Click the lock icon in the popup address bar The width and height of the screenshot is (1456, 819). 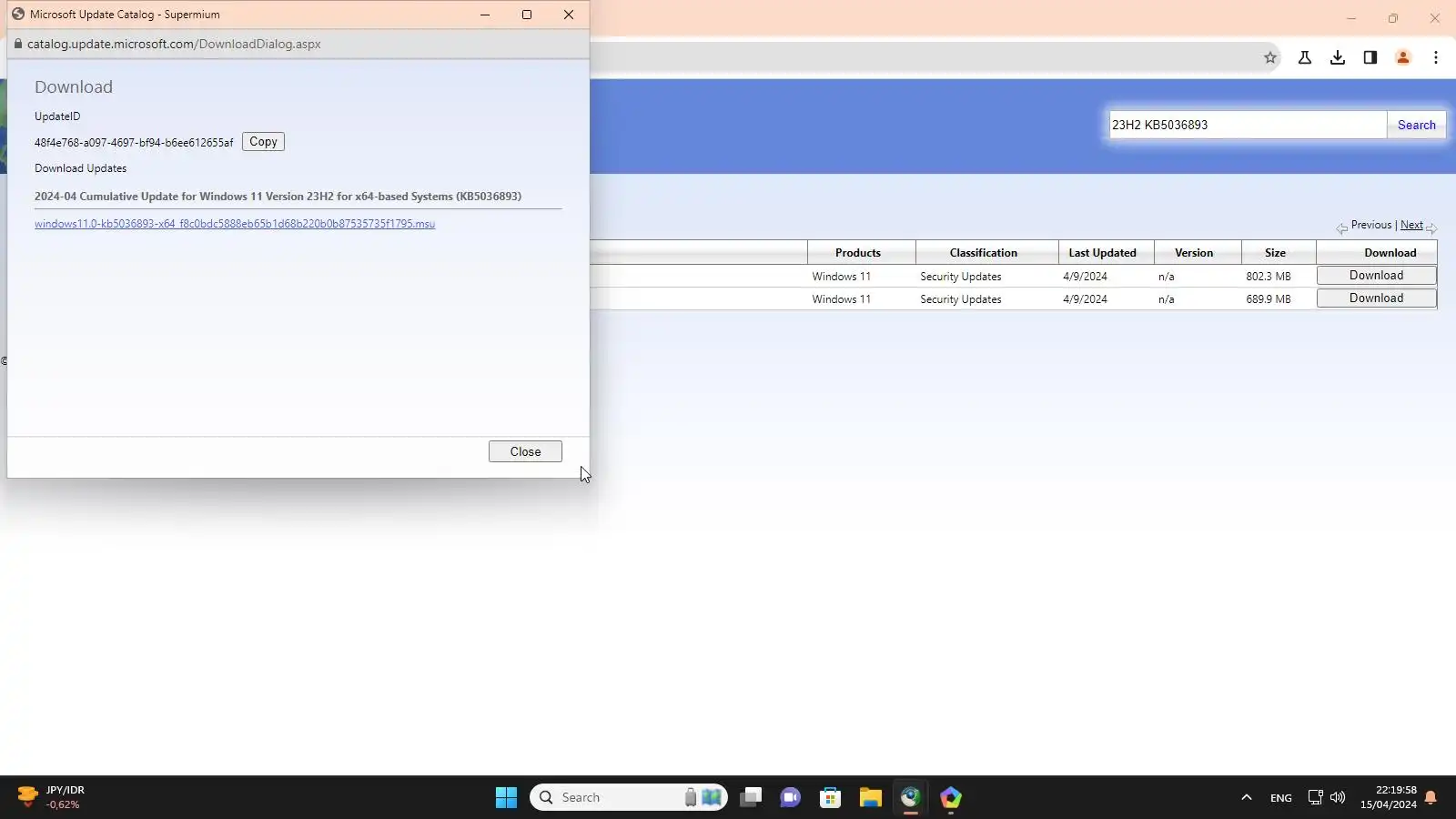tap(17, 44)
